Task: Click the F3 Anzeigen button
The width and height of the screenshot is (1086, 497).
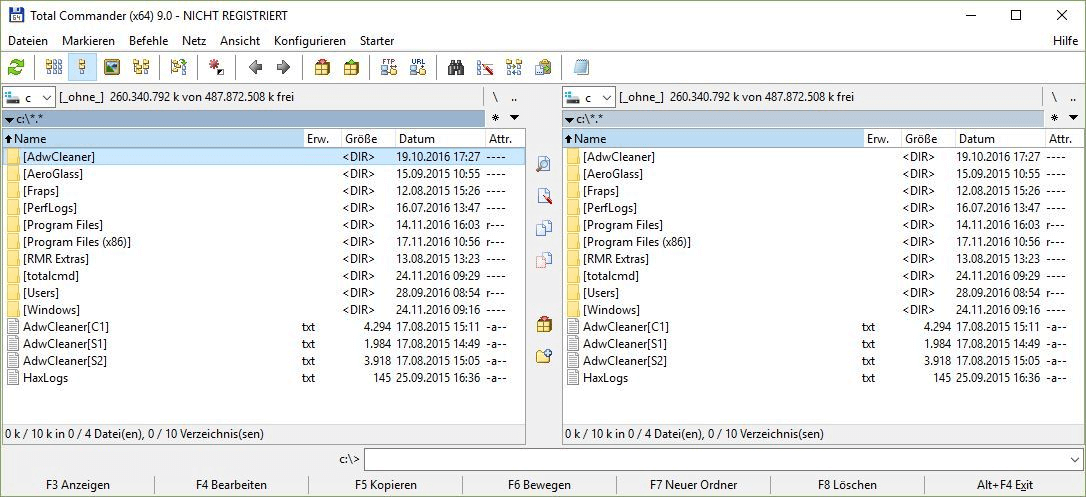Action: pyautogui.click(x=78, y=485)
